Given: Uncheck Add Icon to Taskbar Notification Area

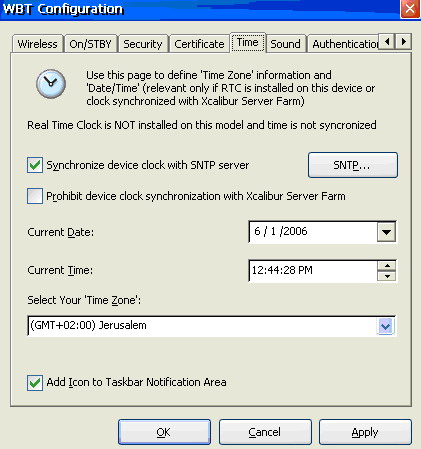Looking at the screenshot, I should coord(35,383).
